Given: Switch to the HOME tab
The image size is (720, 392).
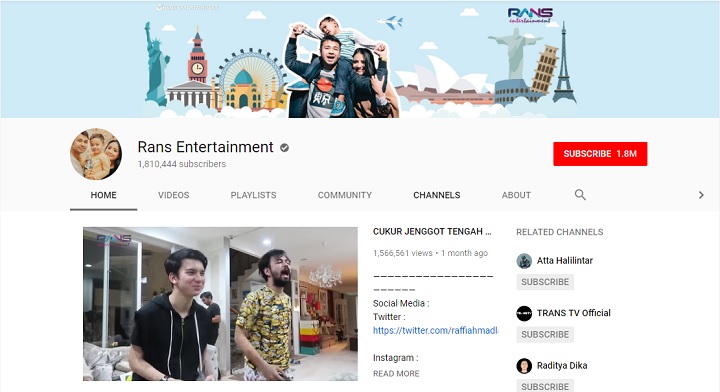Looking at the screenshot, I should 103,195.
